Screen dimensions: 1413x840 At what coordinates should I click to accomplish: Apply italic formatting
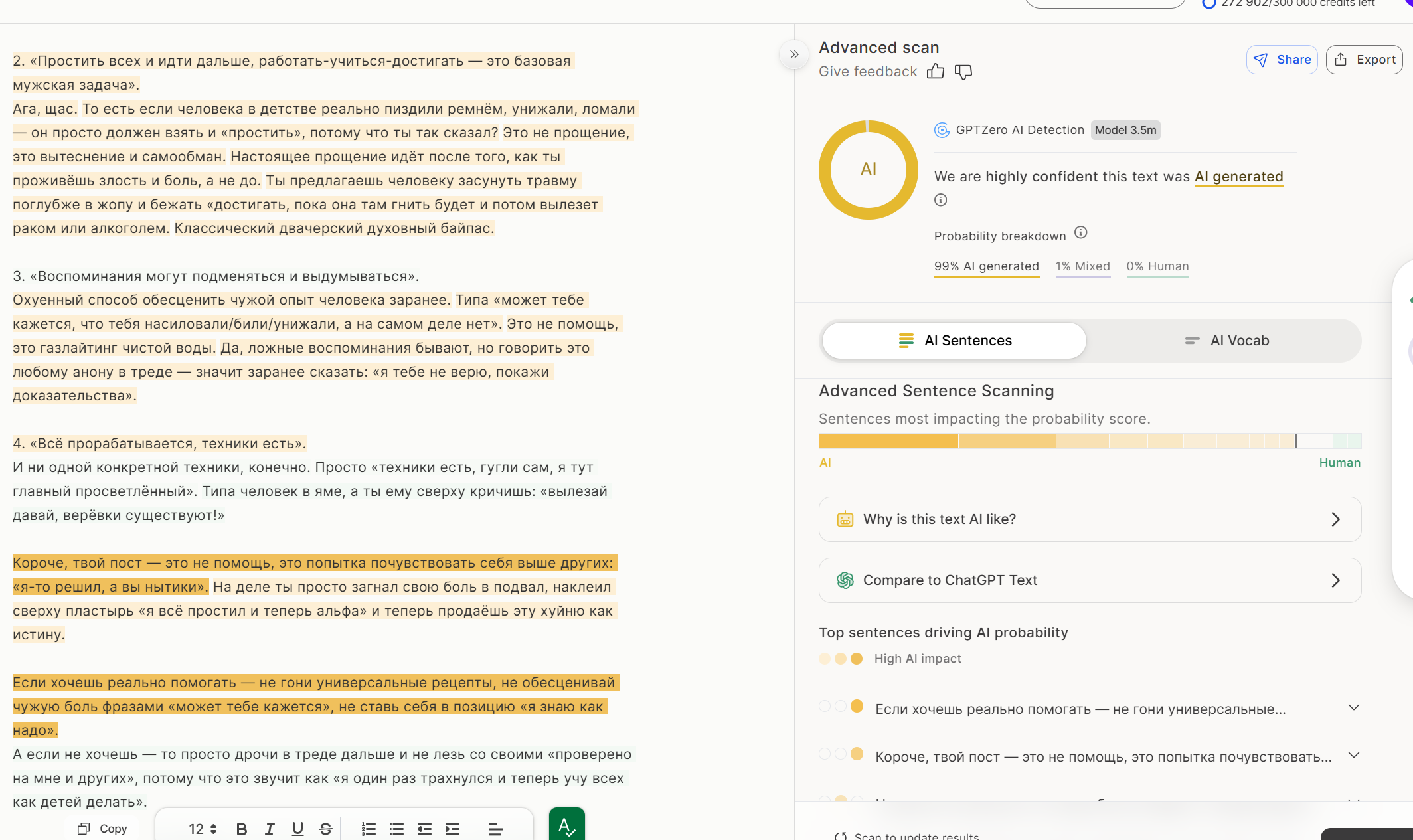[270, 829]
